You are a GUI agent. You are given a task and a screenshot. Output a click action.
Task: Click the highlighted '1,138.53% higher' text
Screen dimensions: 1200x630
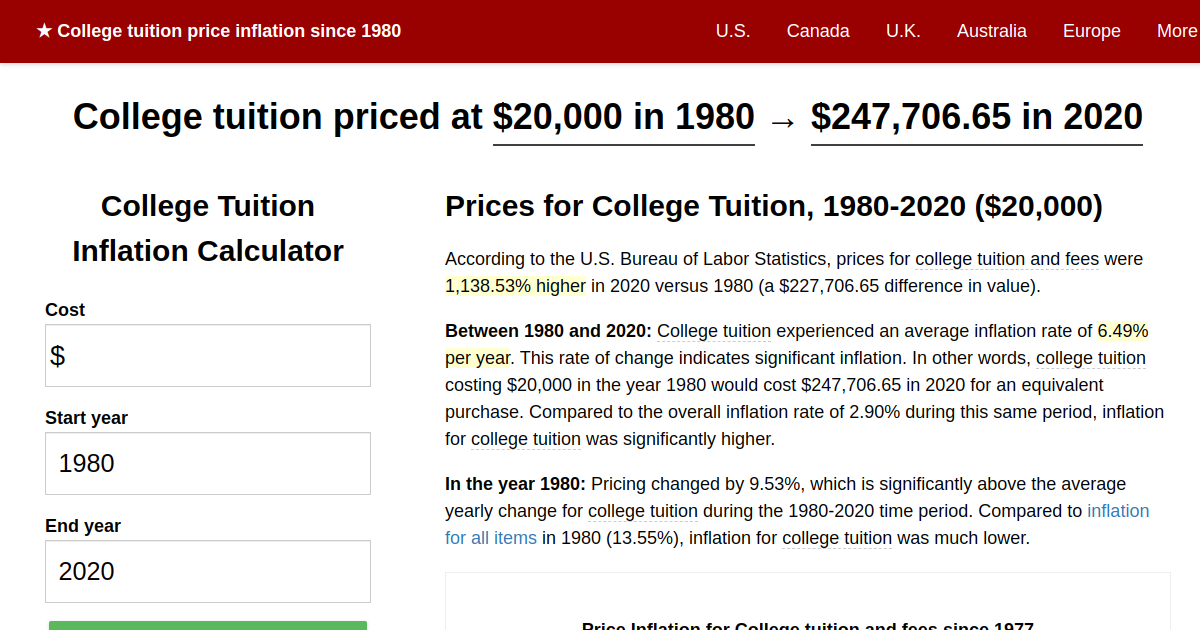(x=515, y=285)
